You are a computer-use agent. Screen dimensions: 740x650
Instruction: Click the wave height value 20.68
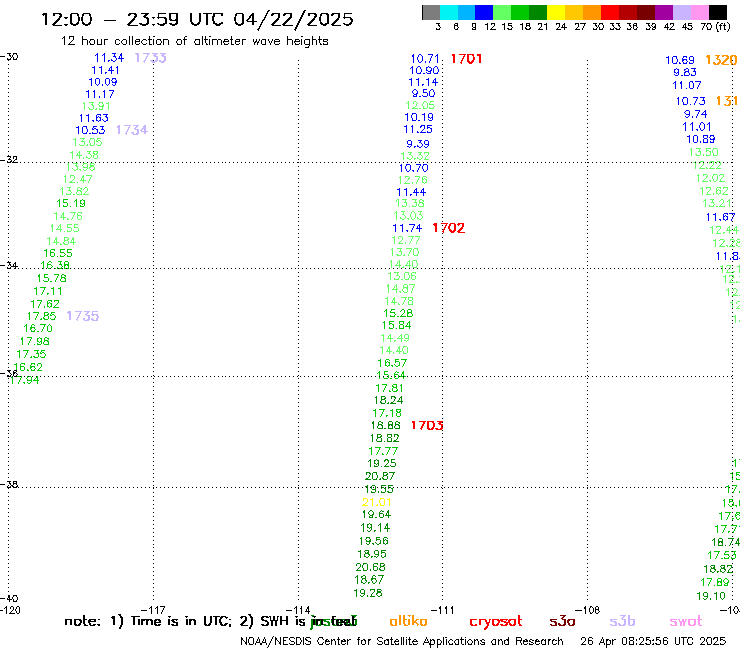[x=370, y=567]
